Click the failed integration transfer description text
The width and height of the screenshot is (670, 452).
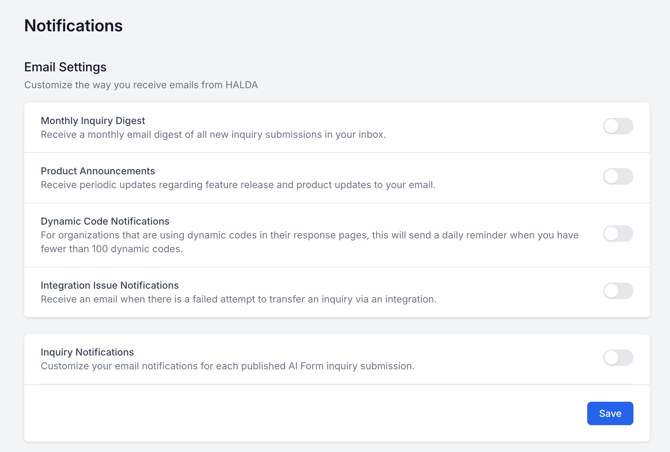(238, 299)
